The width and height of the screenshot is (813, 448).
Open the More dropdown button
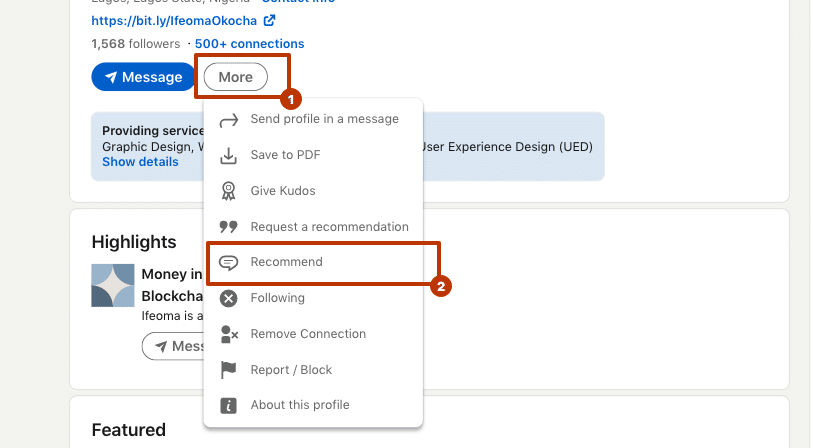236,77
